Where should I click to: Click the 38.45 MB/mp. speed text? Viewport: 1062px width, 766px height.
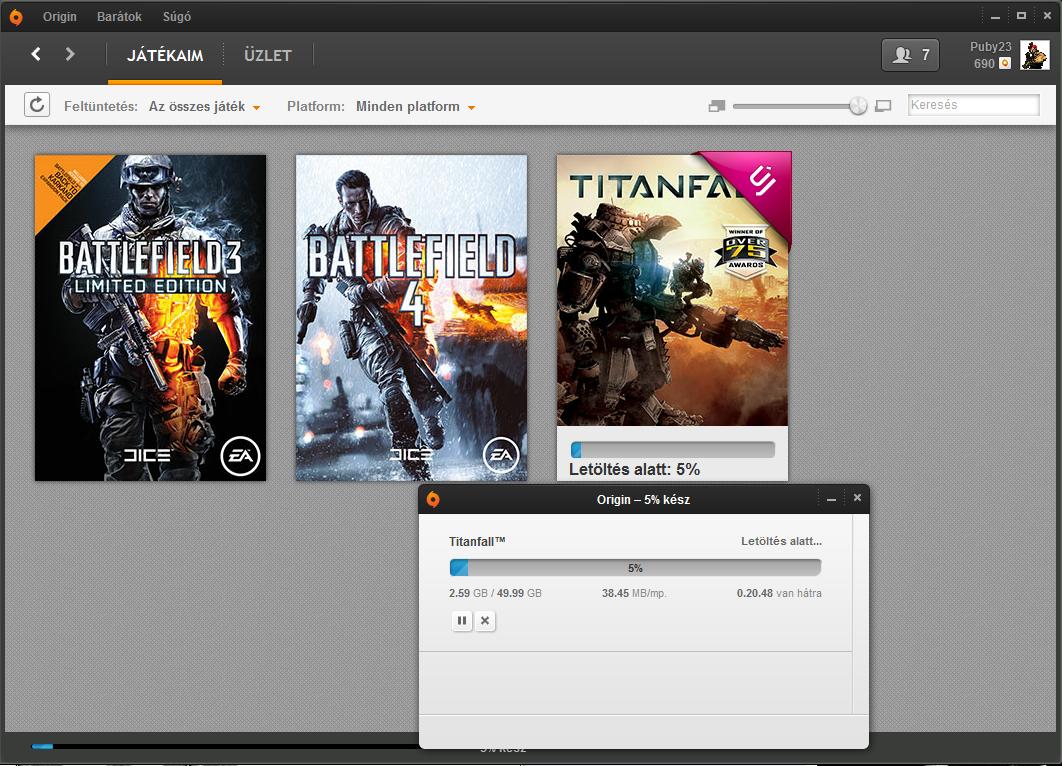(634, 593)
